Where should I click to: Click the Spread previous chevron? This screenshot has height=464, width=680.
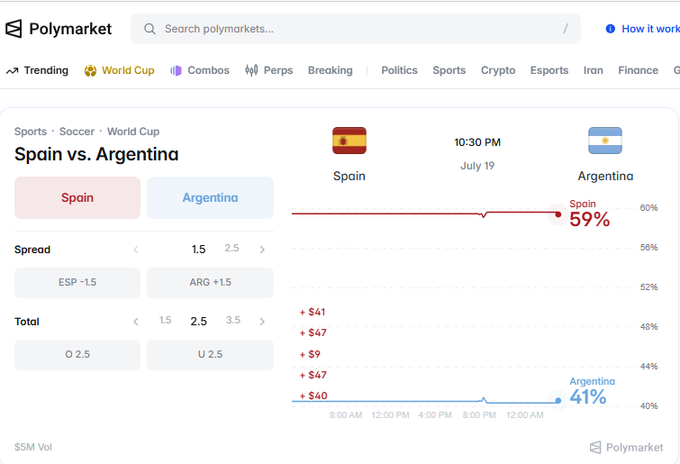click(x=136, y=249)
